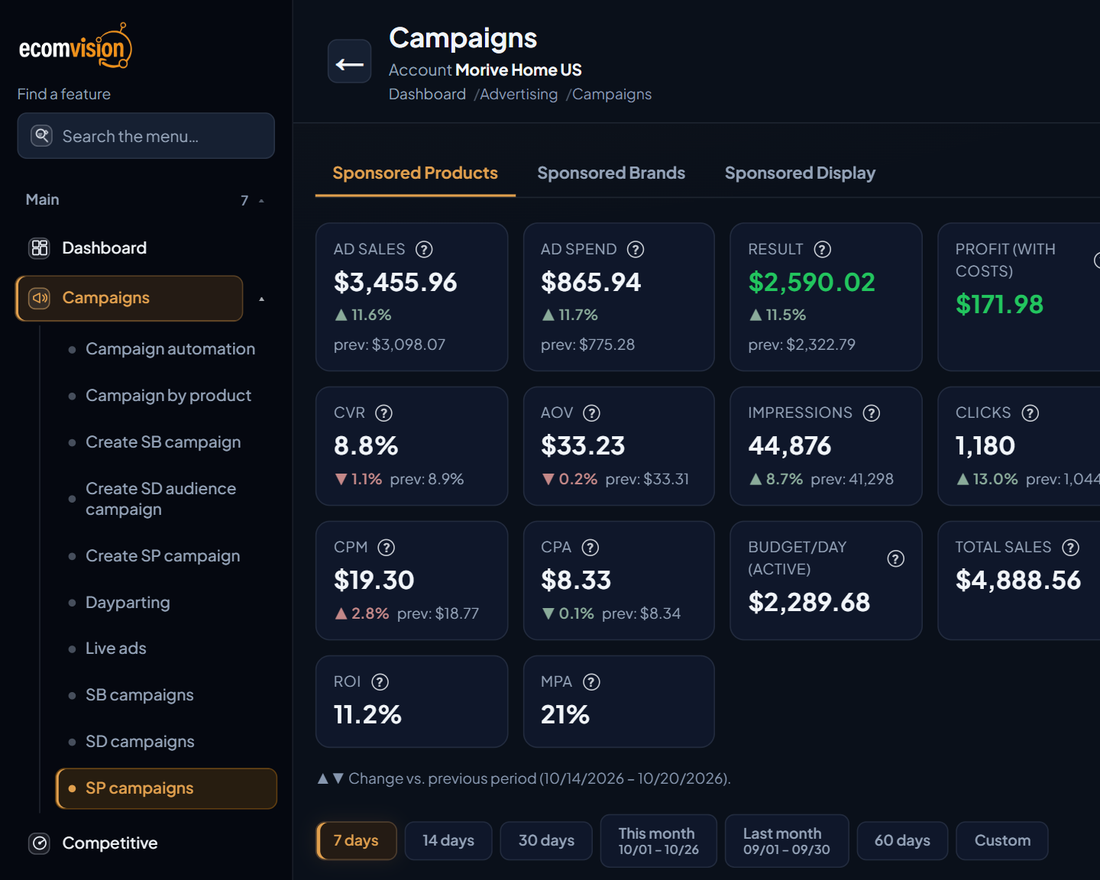The width and height of the screenshot is (1100, 880).
Task: Open Dayparting submenu item
Action: [x=128, y=602]
